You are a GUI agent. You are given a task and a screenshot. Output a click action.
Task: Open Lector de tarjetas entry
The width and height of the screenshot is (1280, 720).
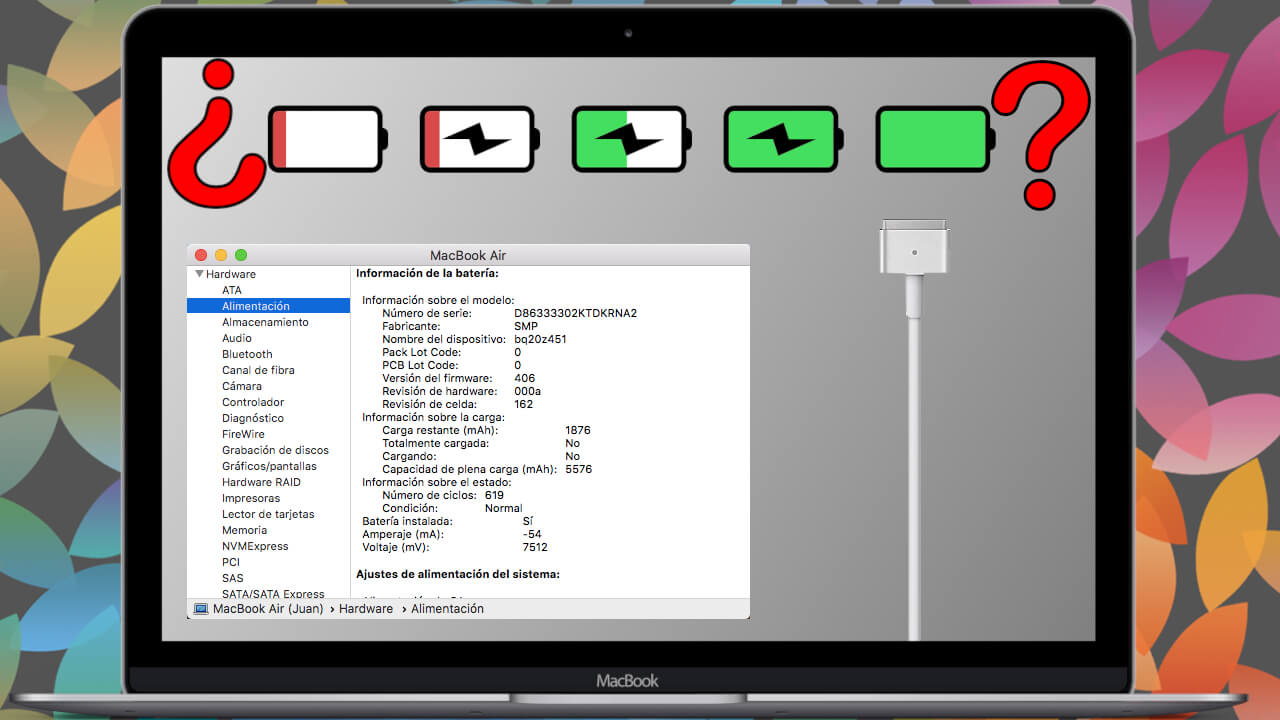click(268, 514)
